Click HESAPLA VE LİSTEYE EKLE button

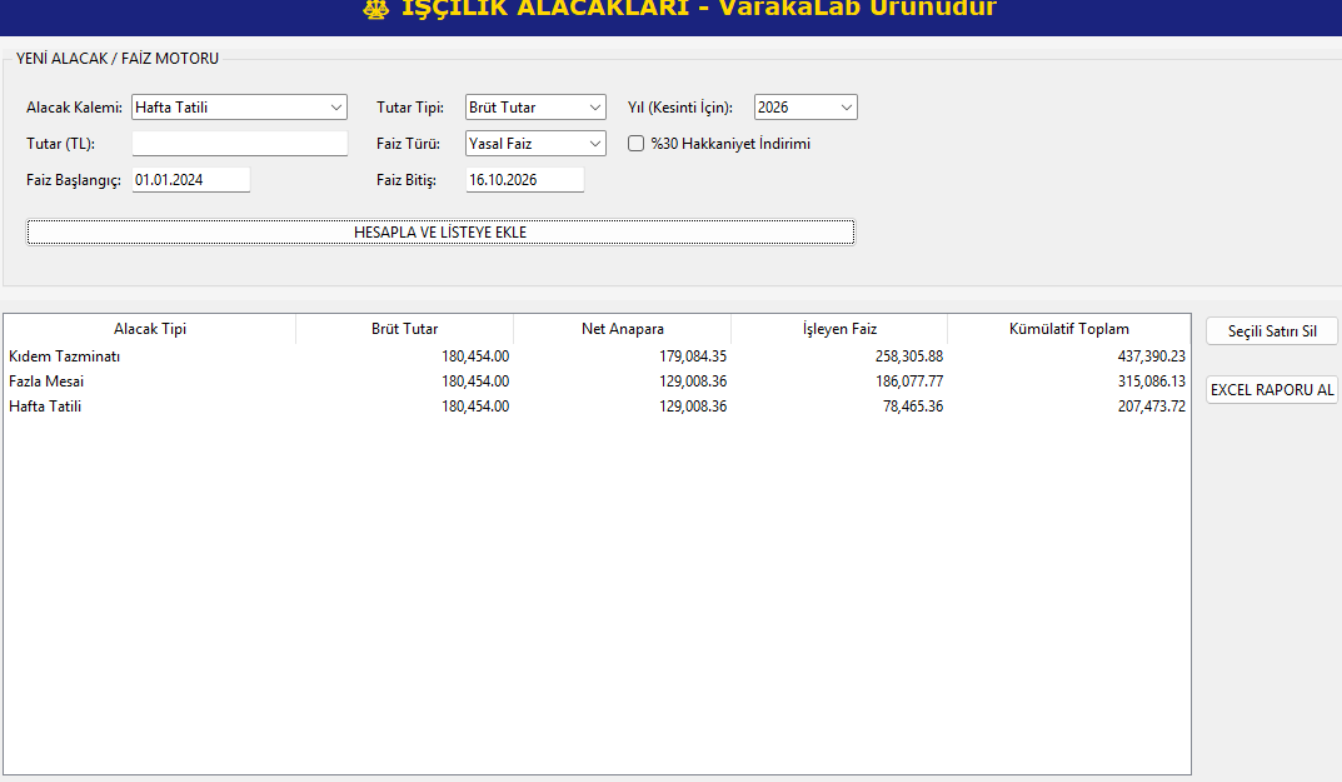coord(440,232)
